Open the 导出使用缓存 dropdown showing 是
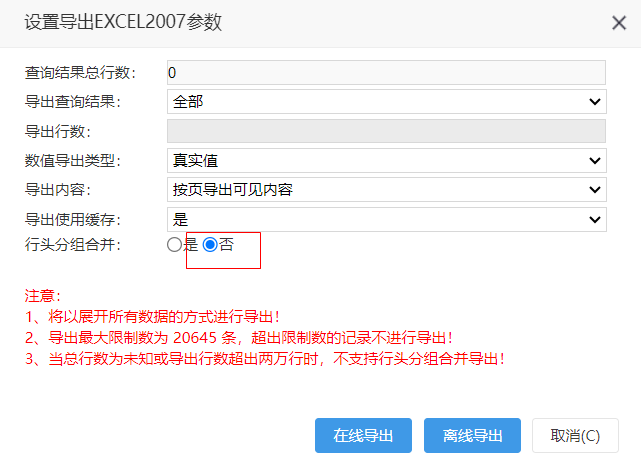Screen dimensions: 641x466 [x=387, y=220]
